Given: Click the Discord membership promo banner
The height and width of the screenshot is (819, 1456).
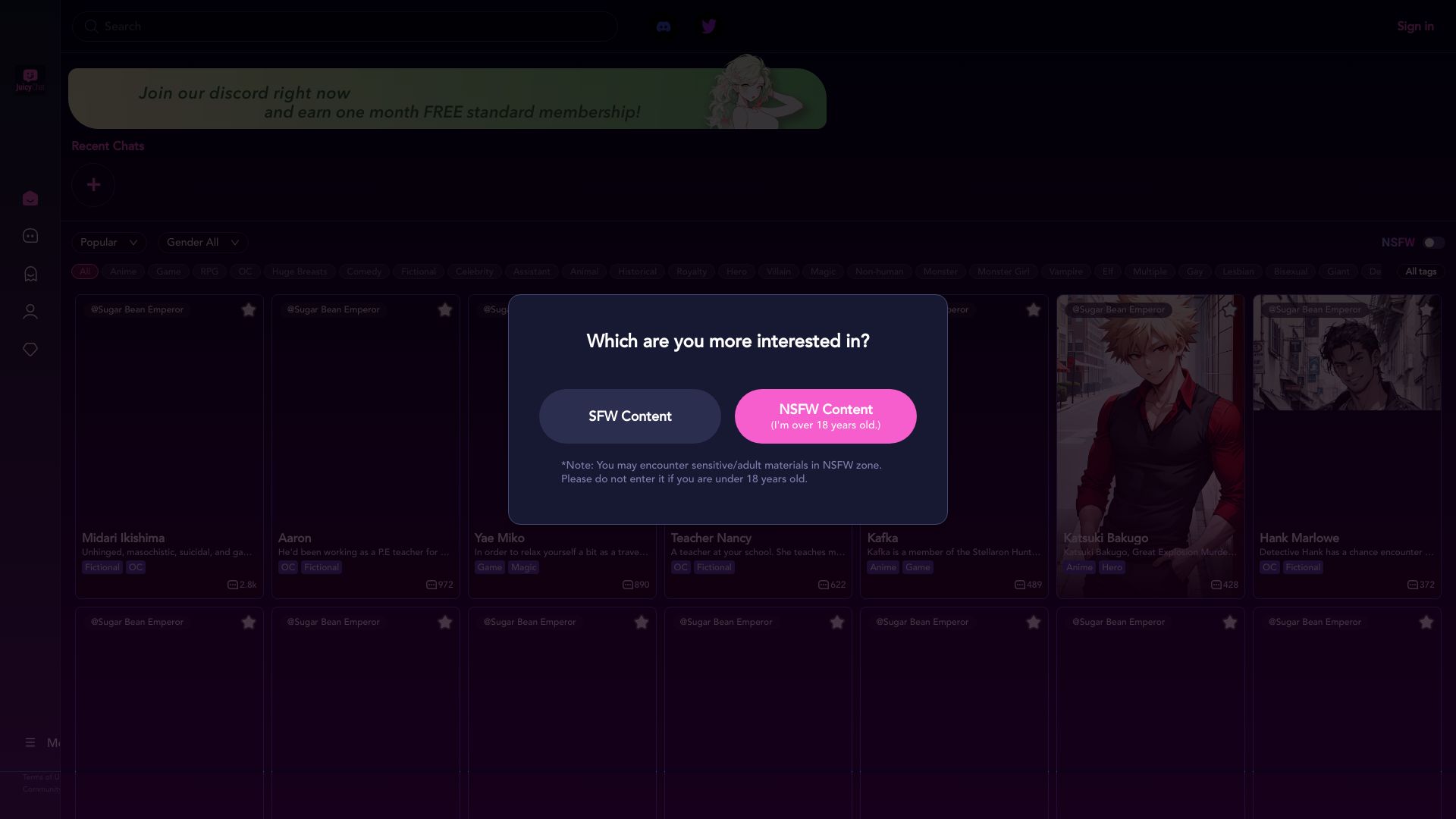Looking at the screenshot, I should [x=447, y=99].
